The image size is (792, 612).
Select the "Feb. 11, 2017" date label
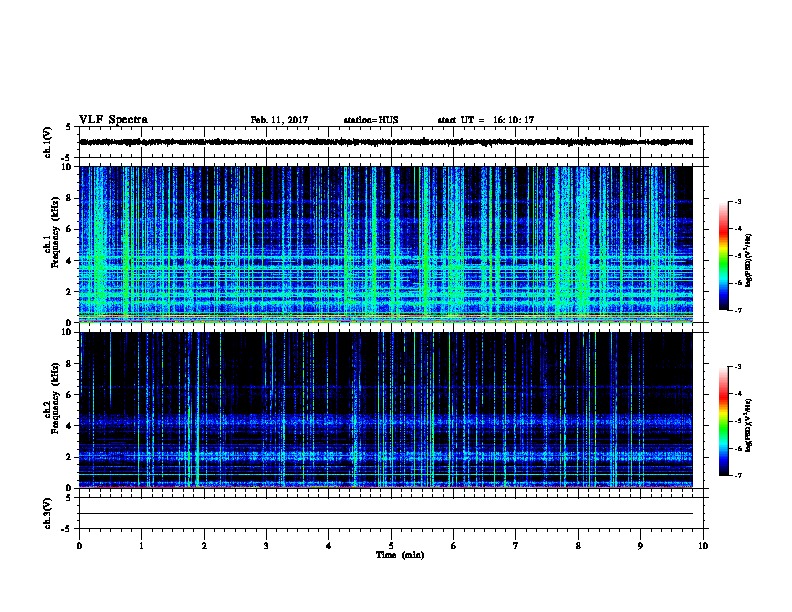pos(279,120)
